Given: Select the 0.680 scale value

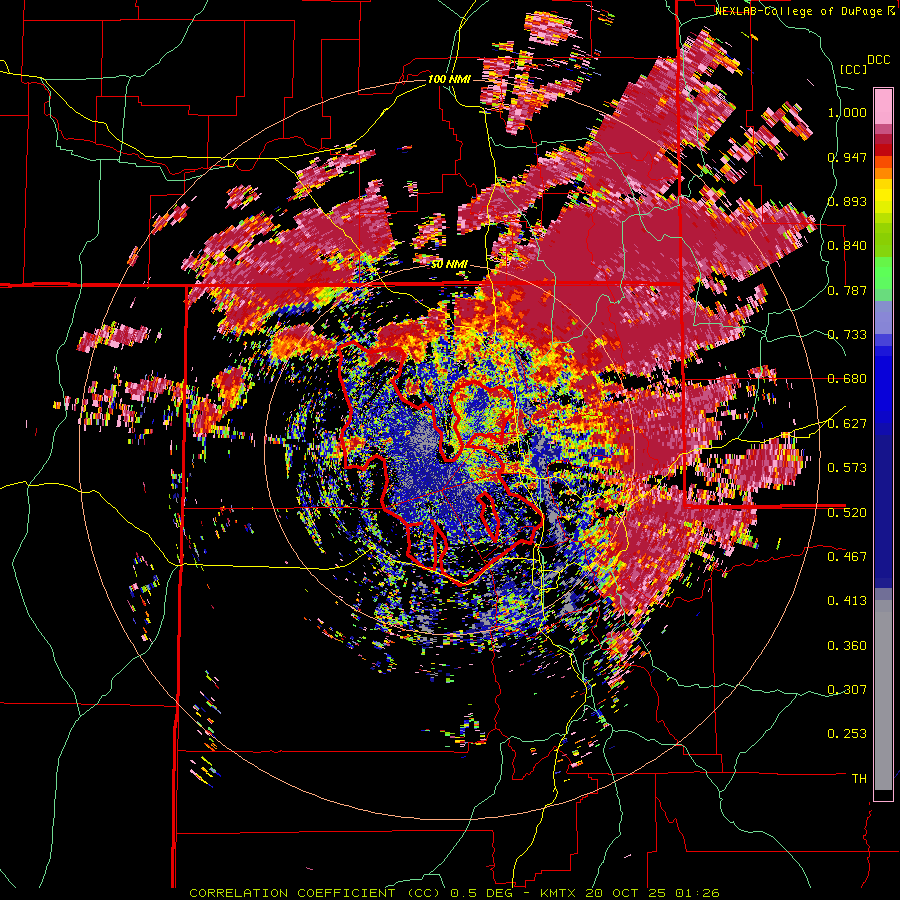Looking at the screenshot, I should (x=847, y=379).
